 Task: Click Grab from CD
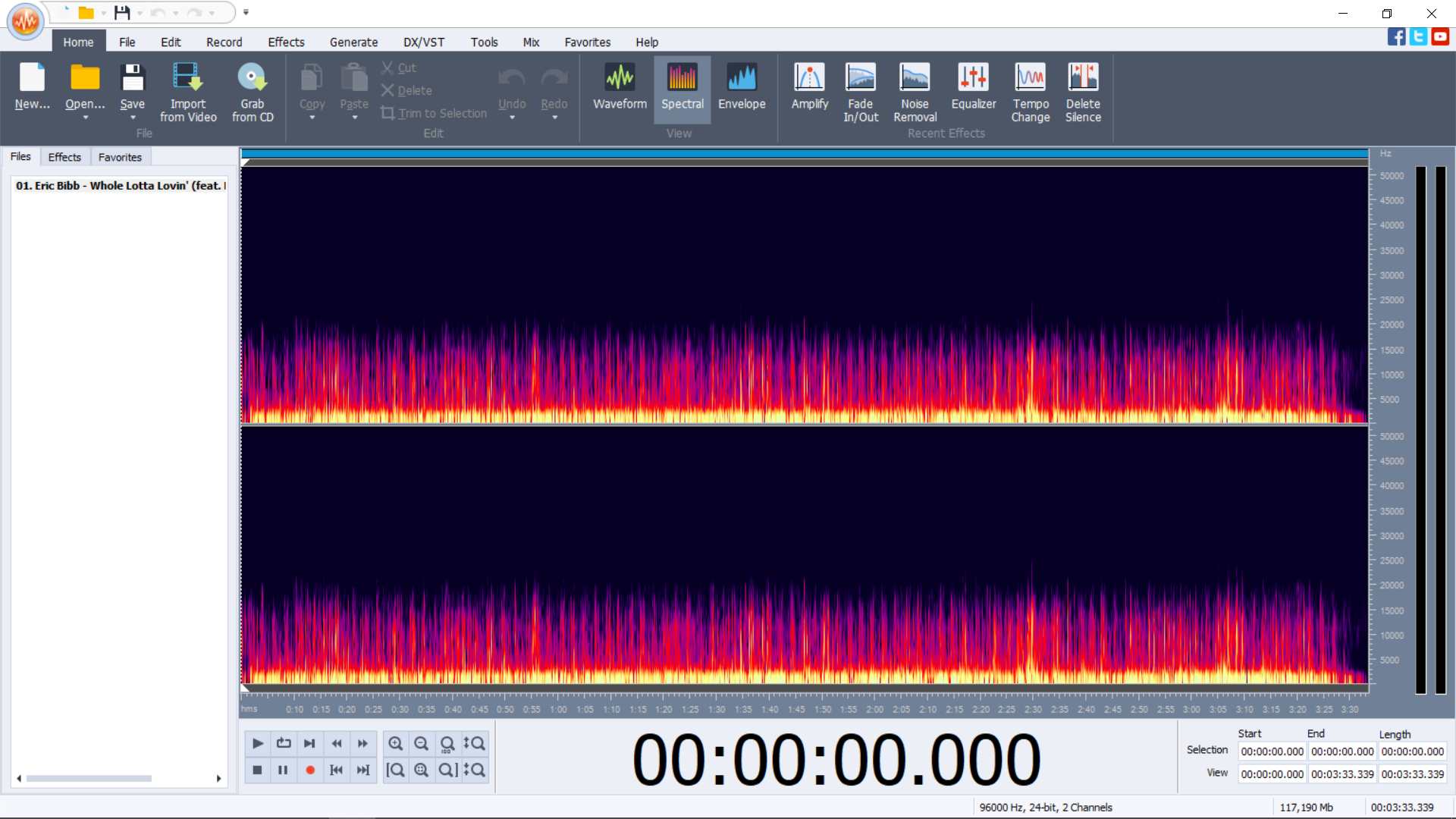click(x=253, y=93)
